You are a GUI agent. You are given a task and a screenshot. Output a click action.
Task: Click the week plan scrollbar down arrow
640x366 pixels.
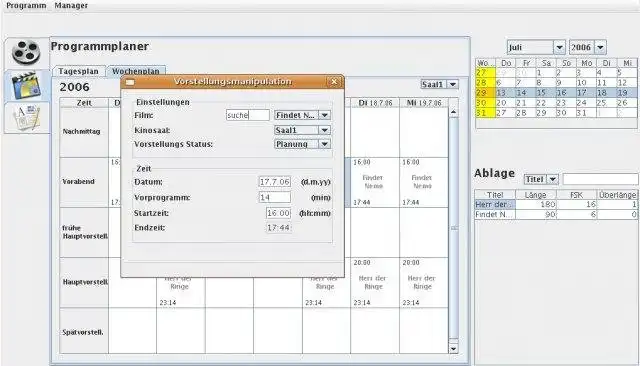[453, 348]
